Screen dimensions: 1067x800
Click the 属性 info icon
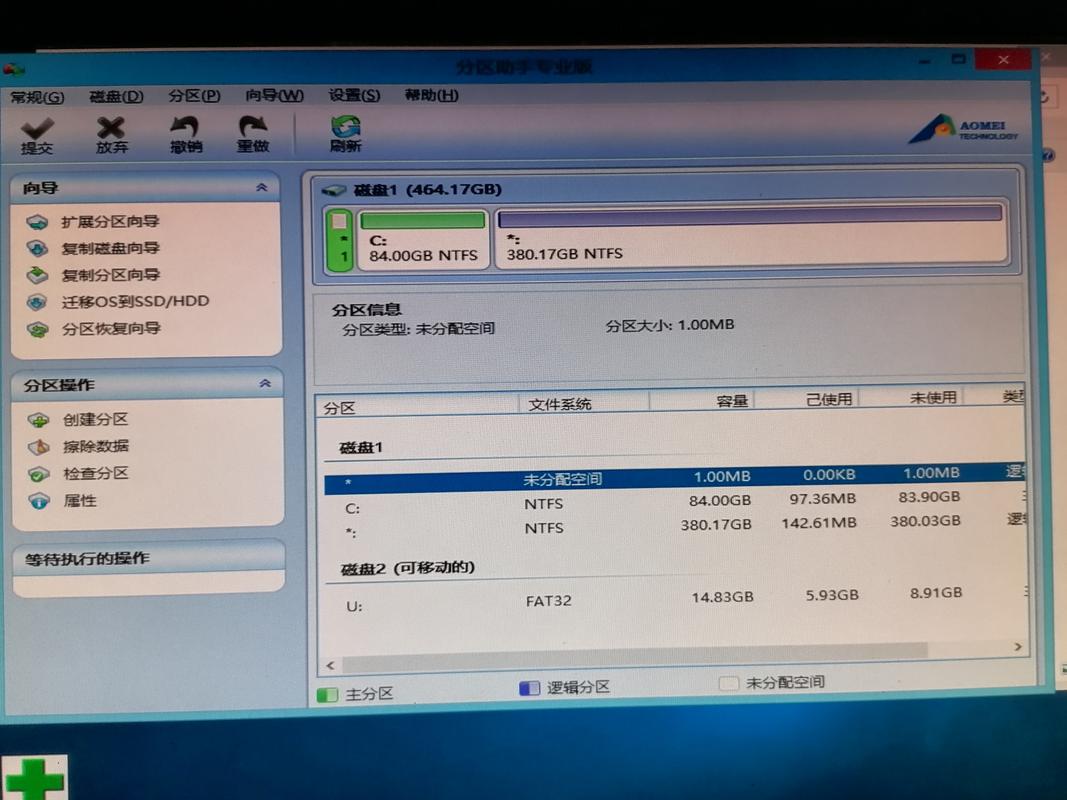(x=39, y=502)
